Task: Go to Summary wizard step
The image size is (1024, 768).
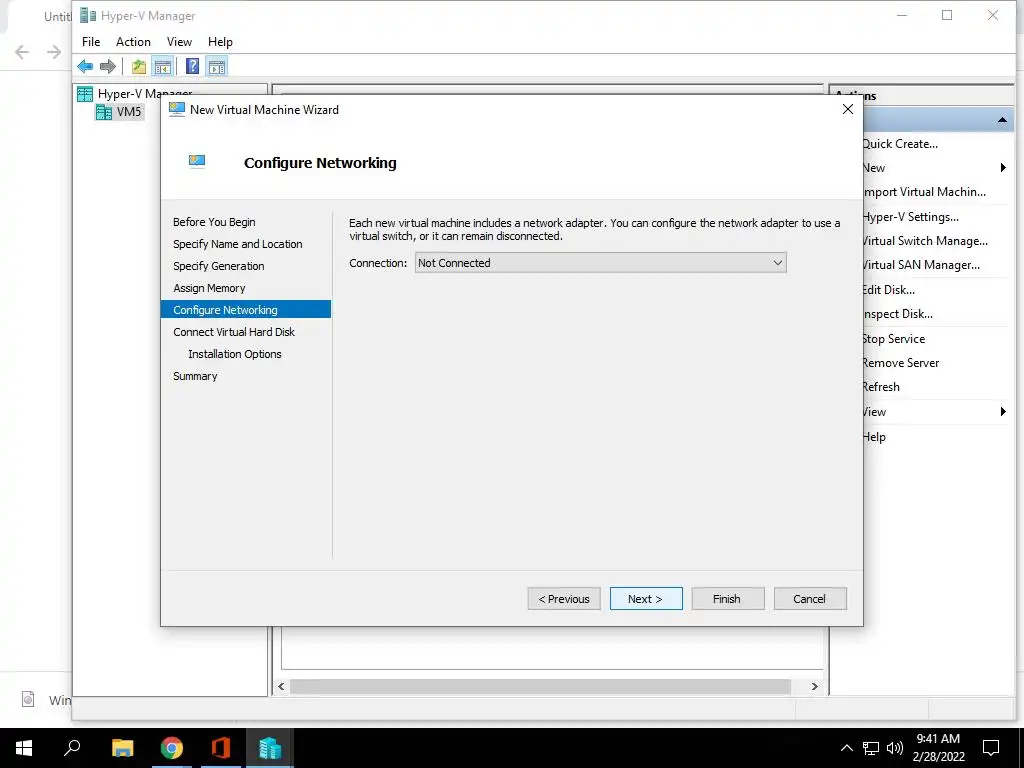Action: (195, 376)
